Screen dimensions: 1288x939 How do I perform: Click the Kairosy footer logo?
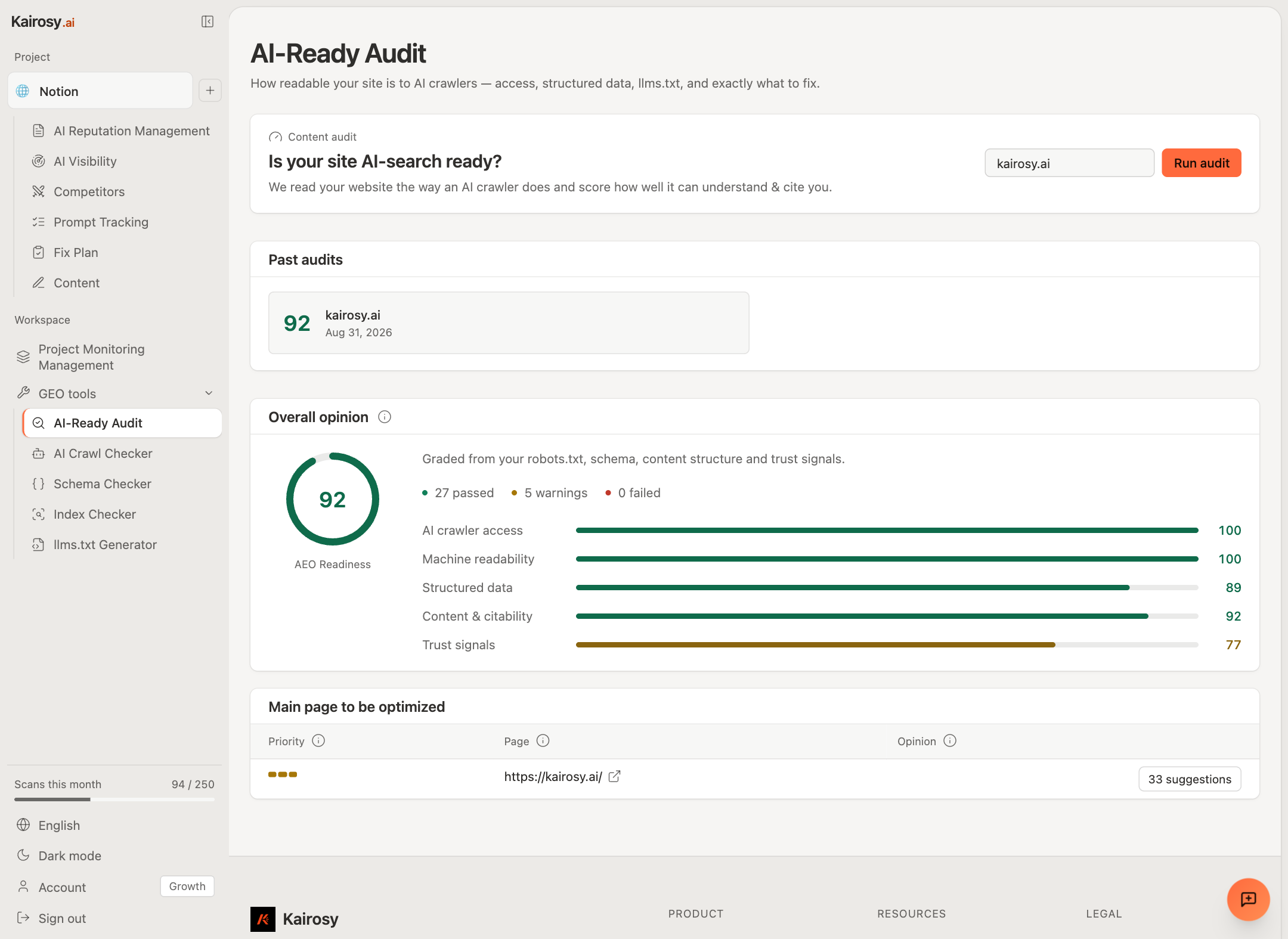(295, 919)
